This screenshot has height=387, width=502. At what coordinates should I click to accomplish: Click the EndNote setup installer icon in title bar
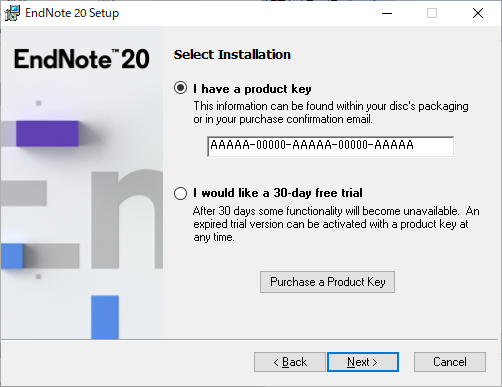pyautogui.click(x=12, y=13)
